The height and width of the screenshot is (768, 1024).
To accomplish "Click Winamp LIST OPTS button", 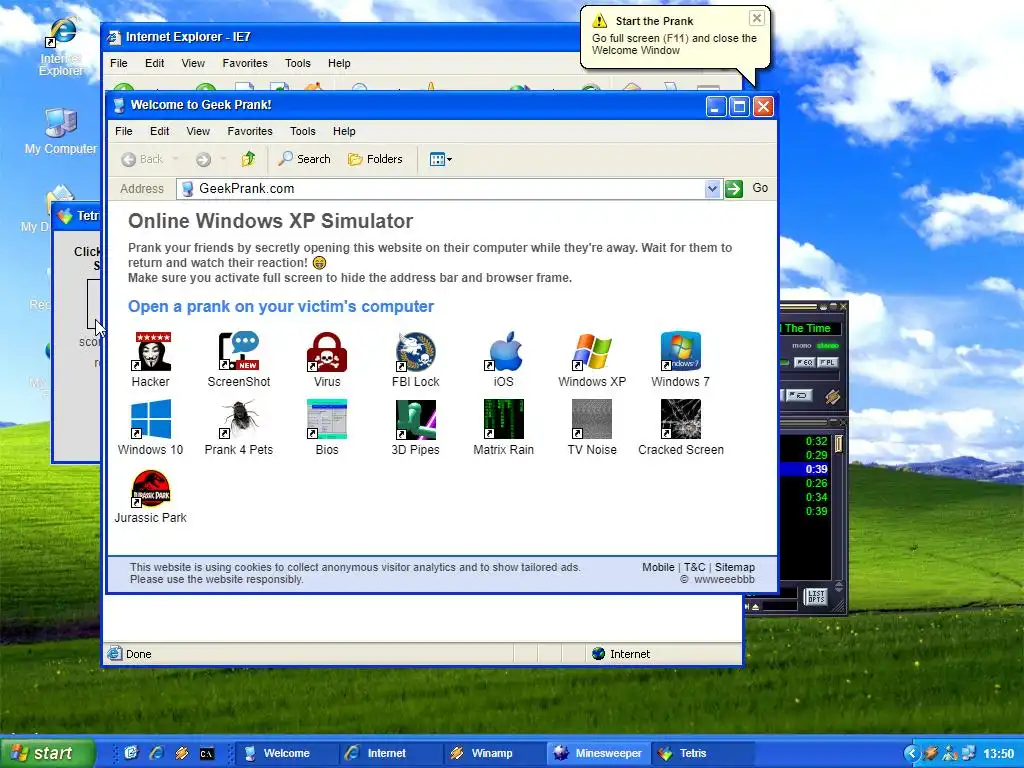I will point(816,596).
